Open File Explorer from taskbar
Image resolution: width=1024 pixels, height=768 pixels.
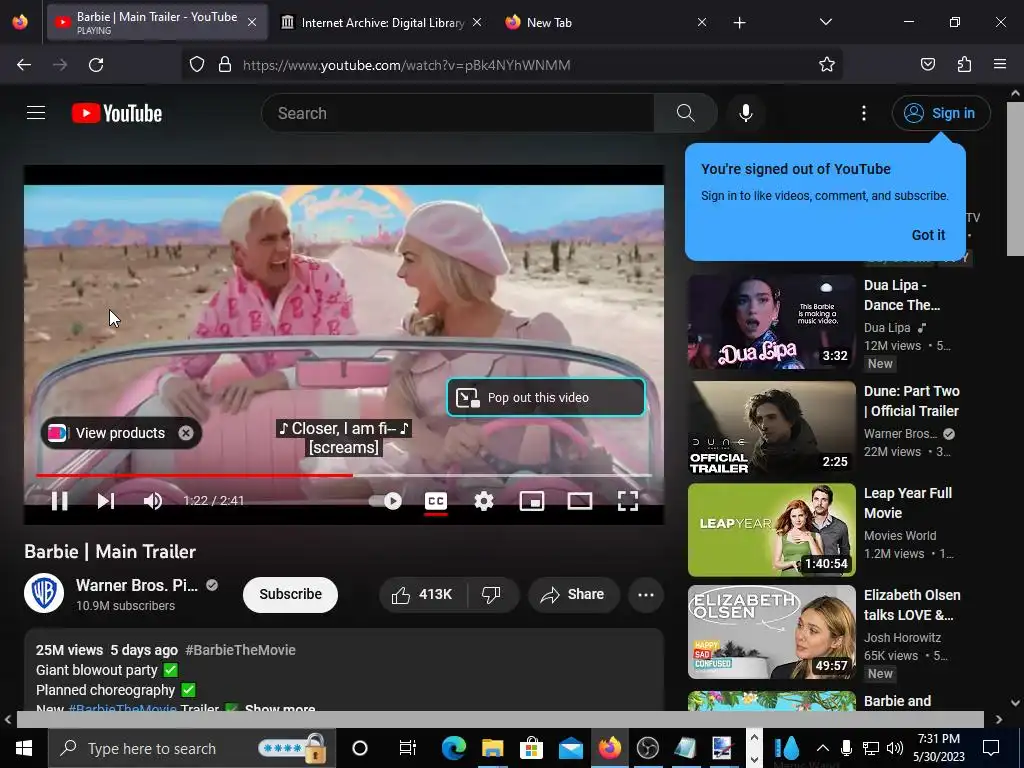point(492,748)
